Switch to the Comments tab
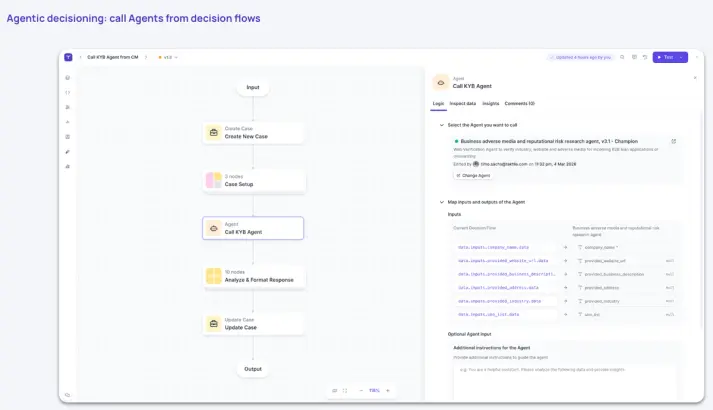The width and height of the screenshot is (713, 410). [x=520, y=104]
